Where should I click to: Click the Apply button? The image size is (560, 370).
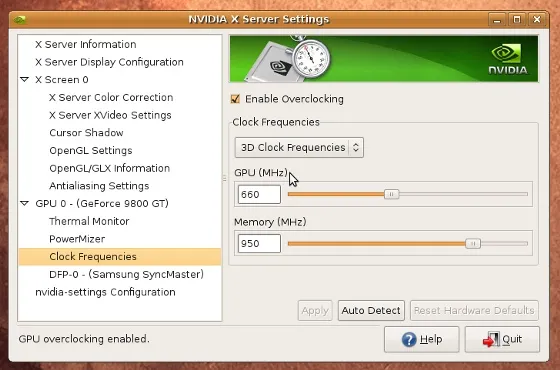pos(315,310)
